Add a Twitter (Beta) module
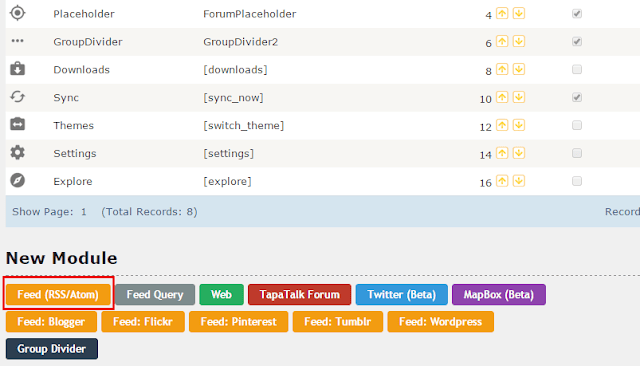This screenshot has width=640, height=366. click(x=402, y=295)
